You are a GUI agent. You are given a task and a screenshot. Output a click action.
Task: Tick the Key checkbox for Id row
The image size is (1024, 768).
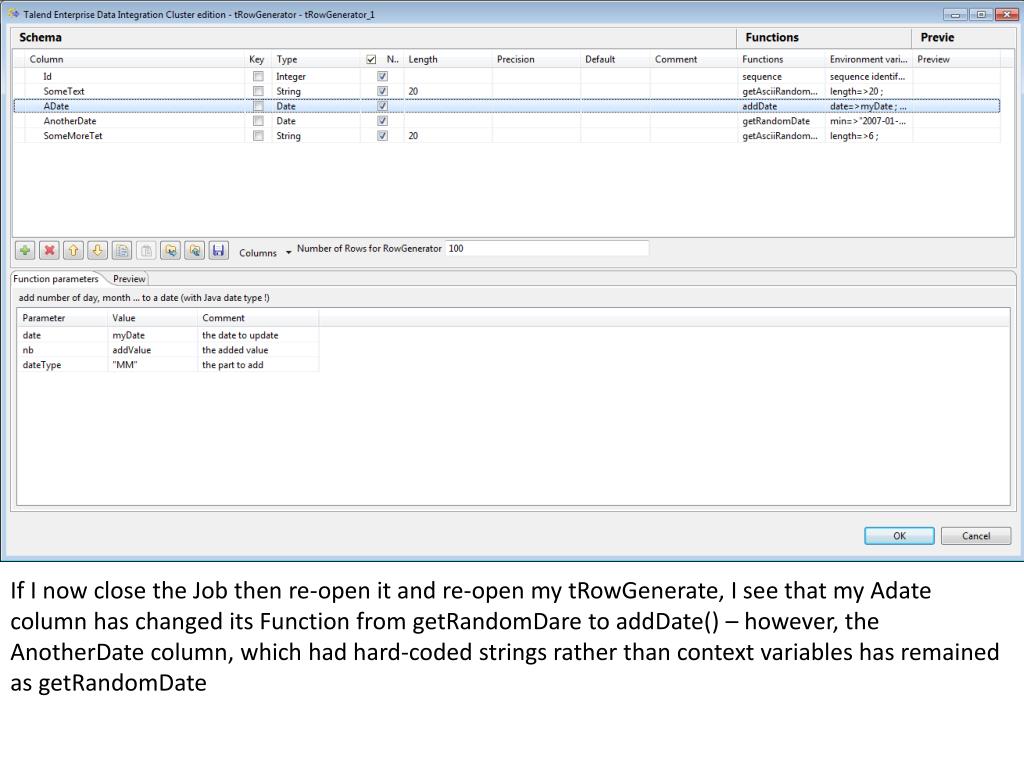point(258,76)
